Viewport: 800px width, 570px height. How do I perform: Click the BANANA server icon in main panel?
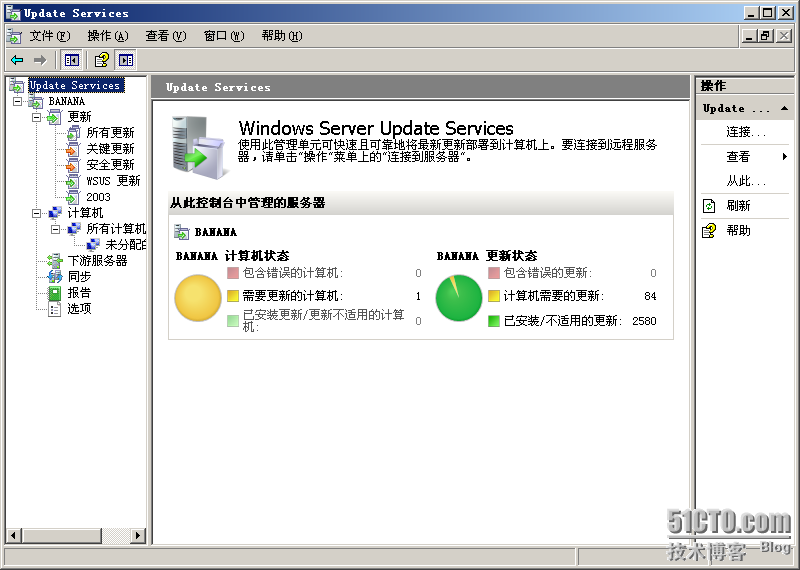coord(181,232)
